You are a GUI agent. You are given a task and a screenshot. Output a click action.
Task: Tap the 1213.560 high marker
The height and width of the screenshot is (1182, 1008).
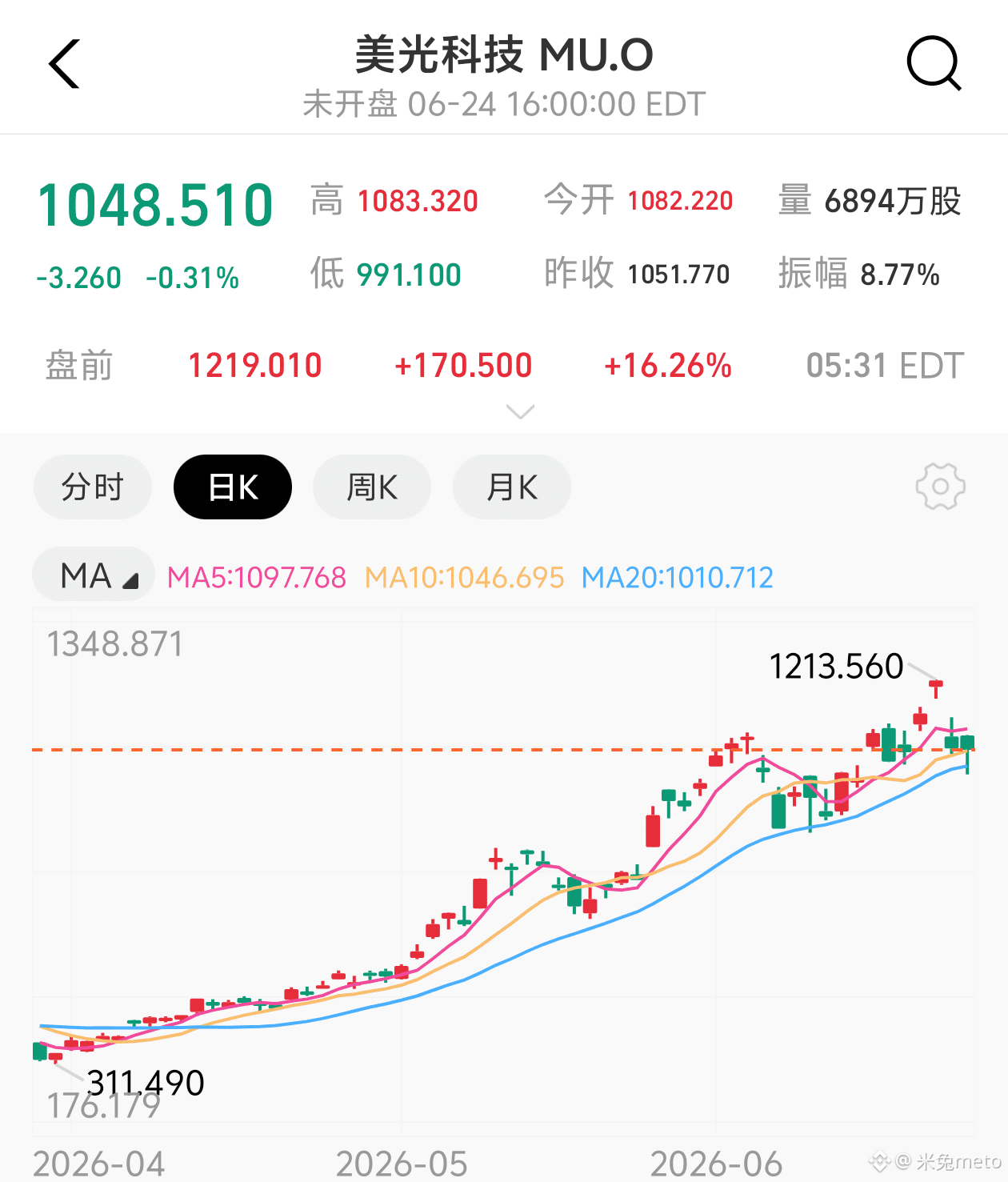tap(836, 666)
